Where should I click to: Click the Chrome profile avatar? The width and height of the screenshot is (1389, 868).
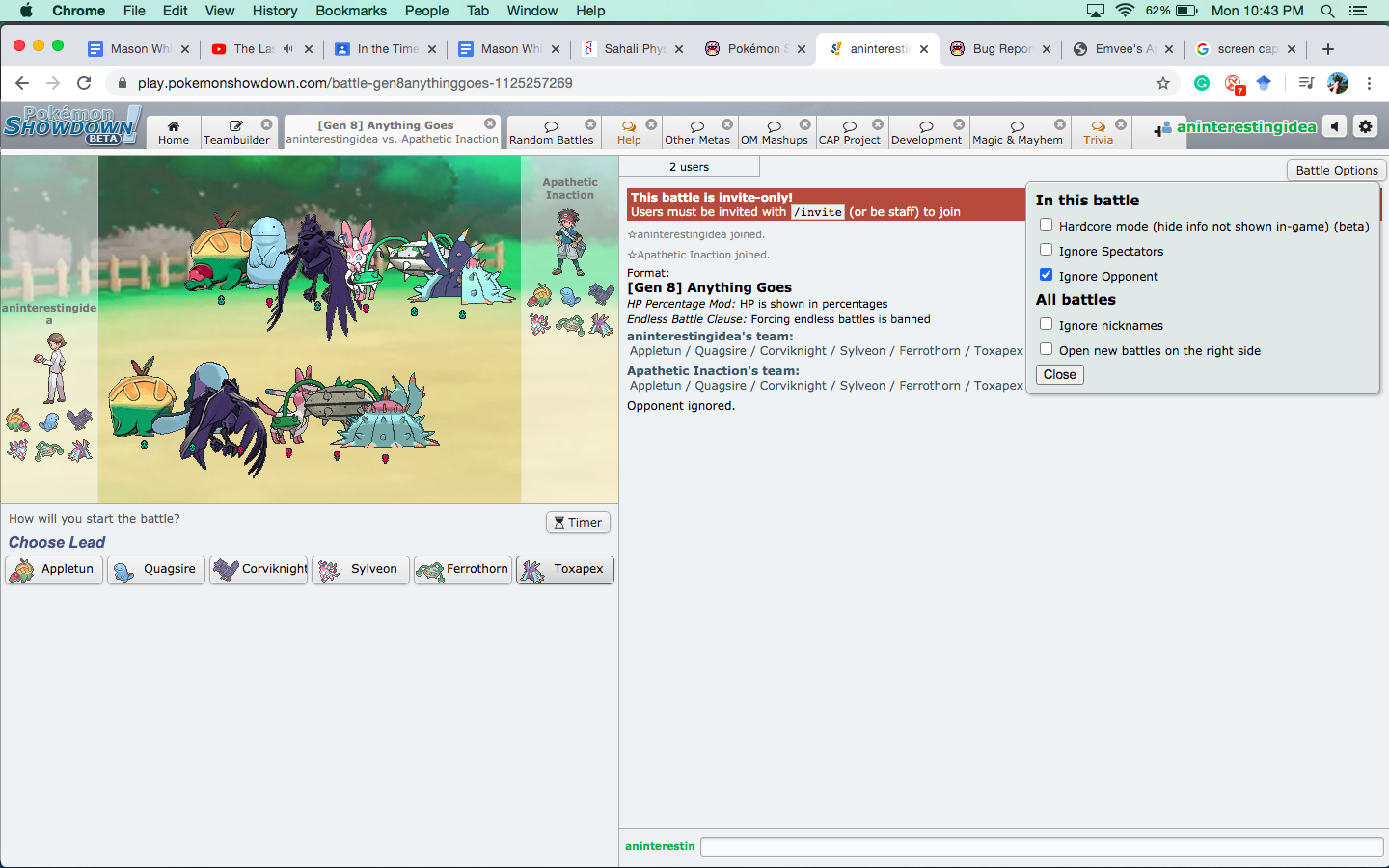1338,83
